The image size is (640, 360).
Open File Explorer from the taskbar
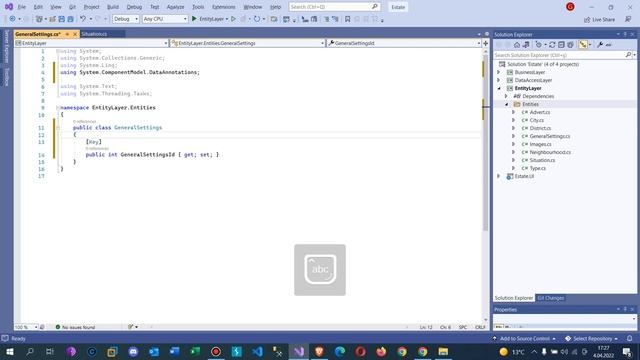[443, 351]
